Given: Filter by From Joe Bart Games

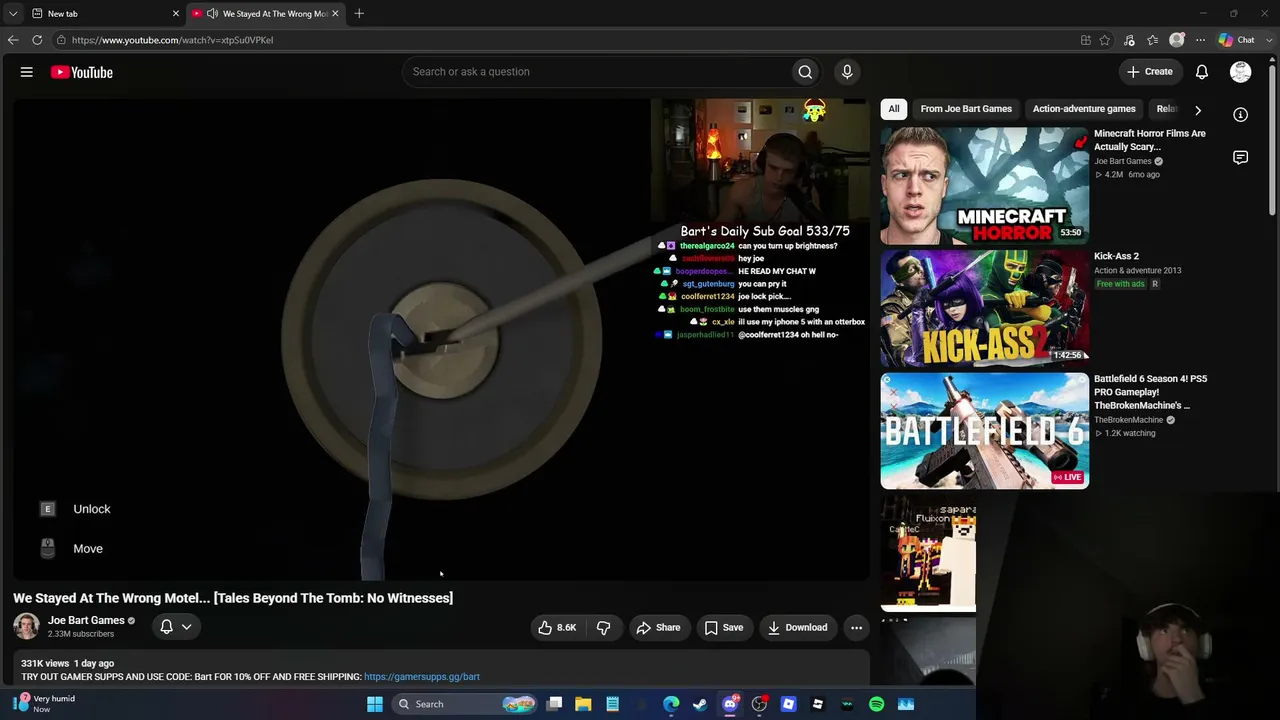Looking at the screenshot, I should click(966, 109).
